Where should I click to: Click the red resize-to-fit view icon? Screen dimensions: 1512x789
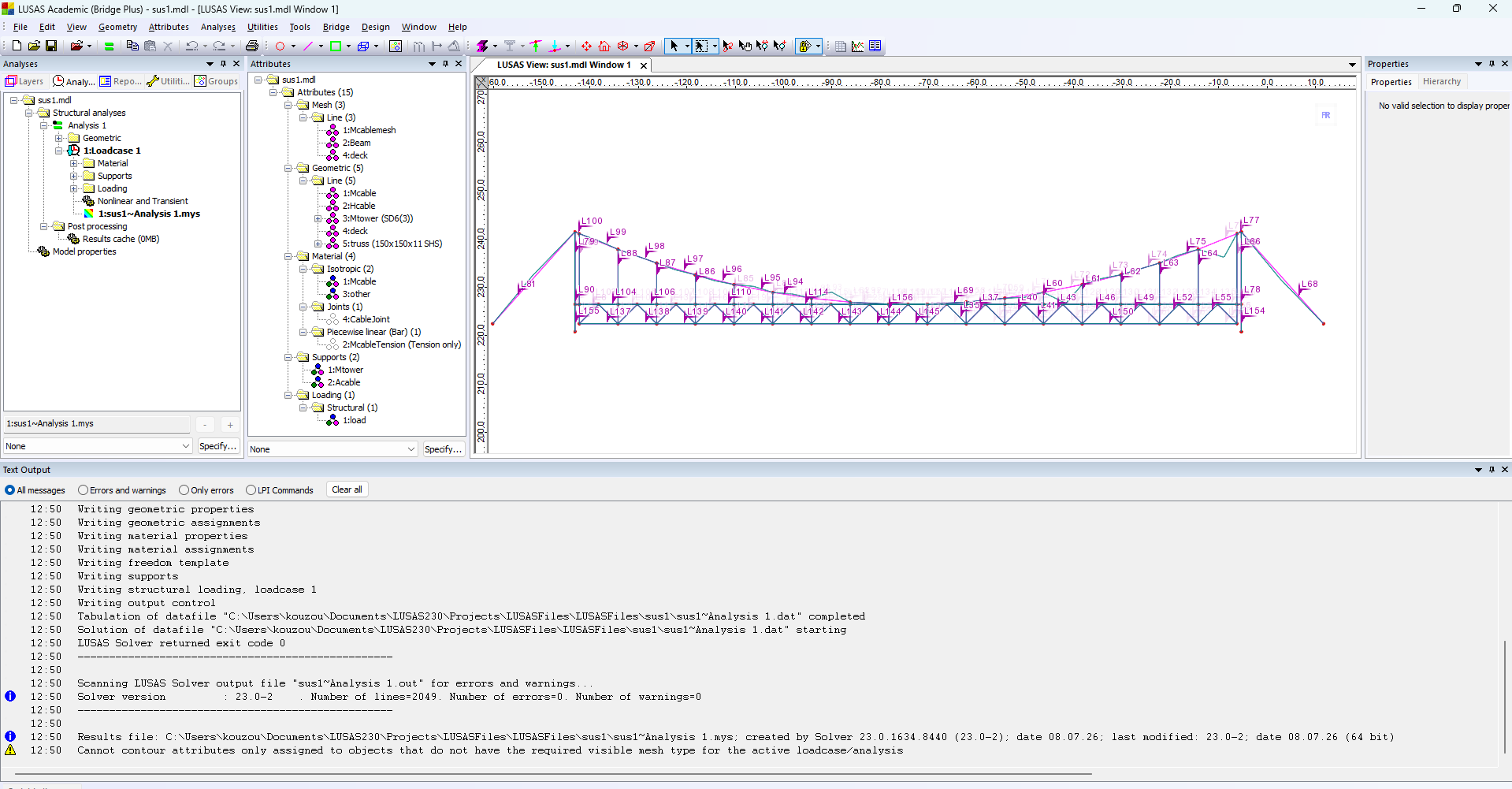click(650, 47)
